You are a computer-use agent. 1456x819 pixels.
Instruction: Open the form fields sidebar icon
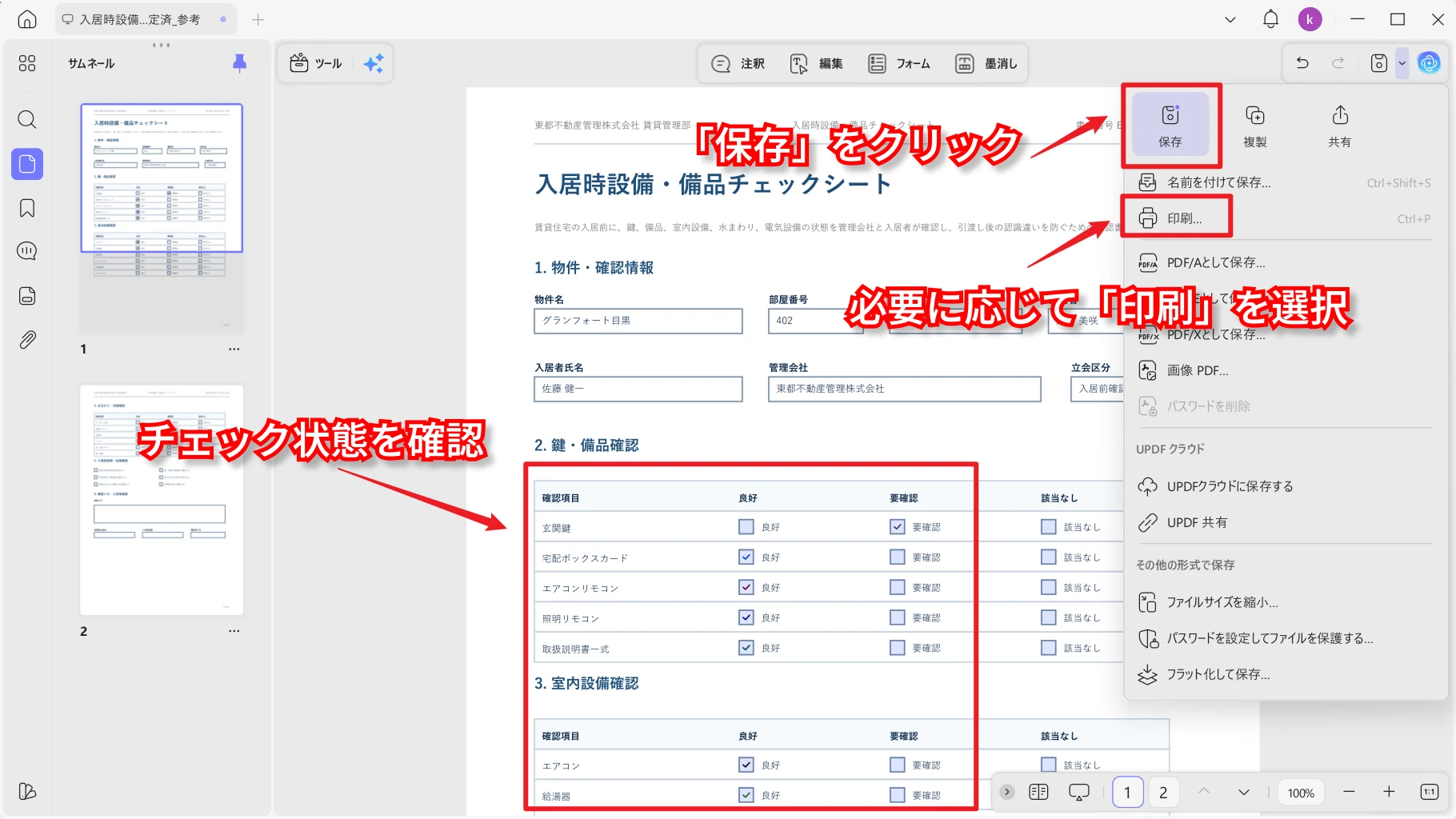pyautogui.click(x=27, y=296)
